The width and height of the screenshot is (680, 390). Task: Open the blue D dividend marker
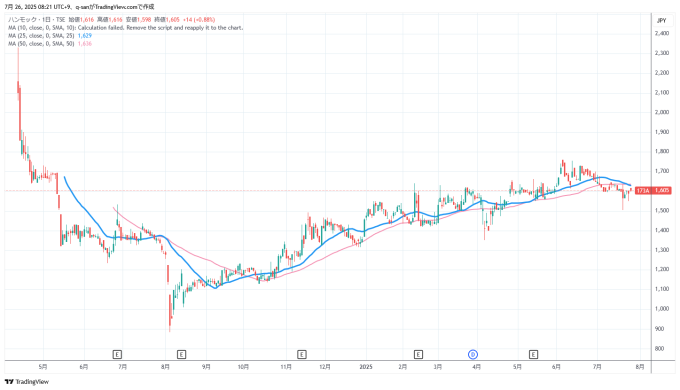[x=473, y=354]
